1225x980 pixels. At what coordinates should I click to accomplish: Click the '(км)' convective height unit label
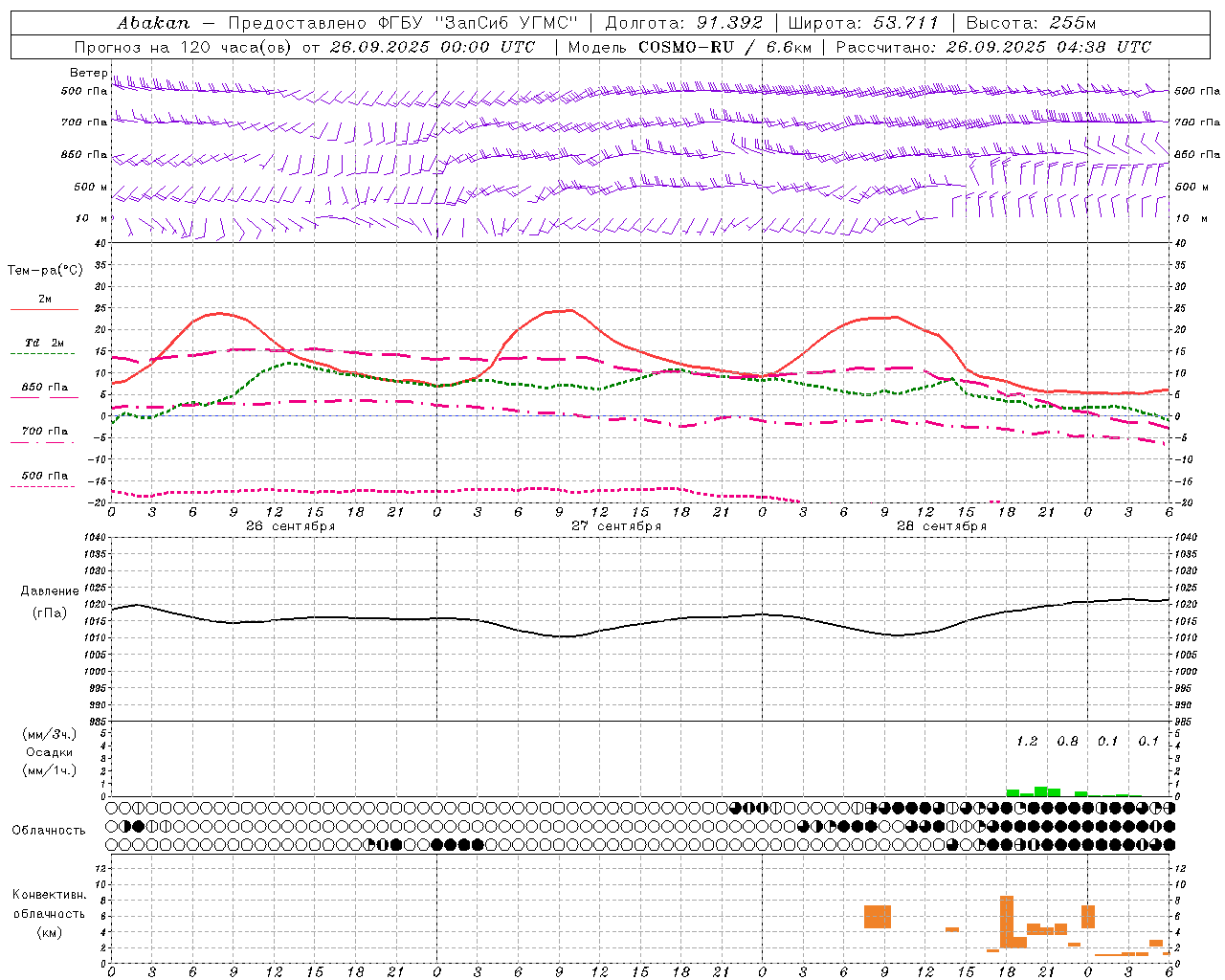50,932
